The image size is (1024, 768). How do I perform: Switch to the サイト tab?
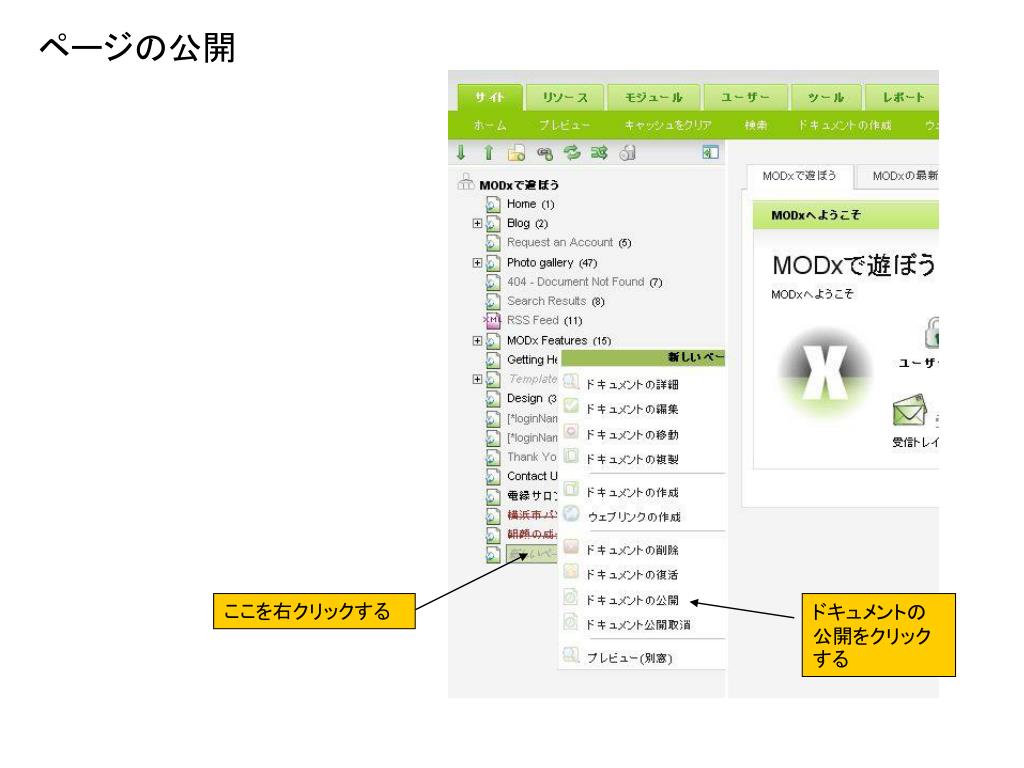pyautogui.click(x=490, y=97)
